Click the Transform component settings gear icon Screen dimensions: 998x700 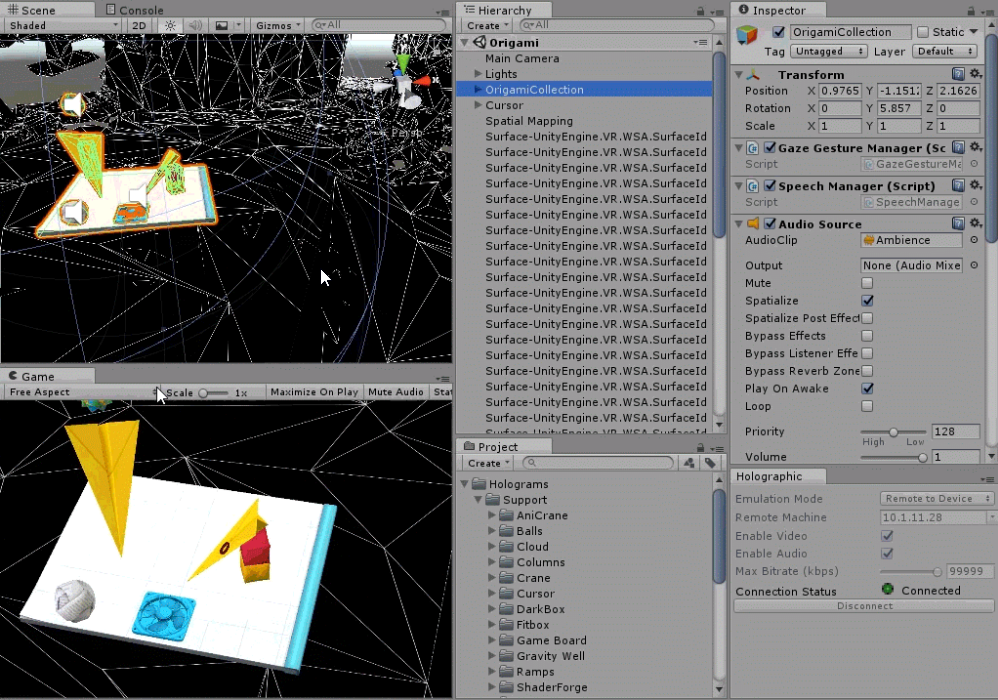coord(973,74)
